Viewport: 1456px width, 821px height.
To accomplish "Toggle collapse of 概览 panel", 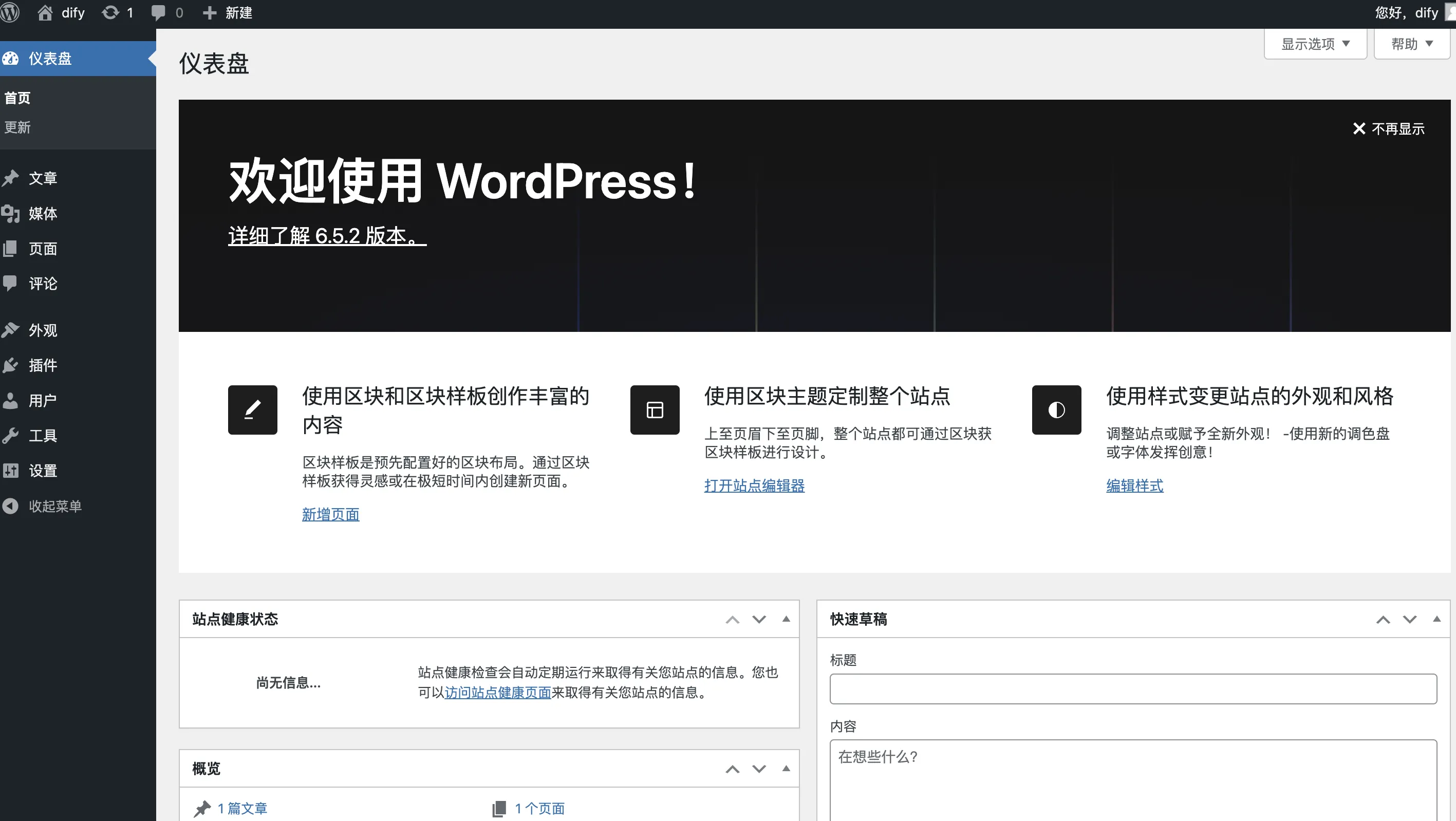I will (x=786, y=769).
